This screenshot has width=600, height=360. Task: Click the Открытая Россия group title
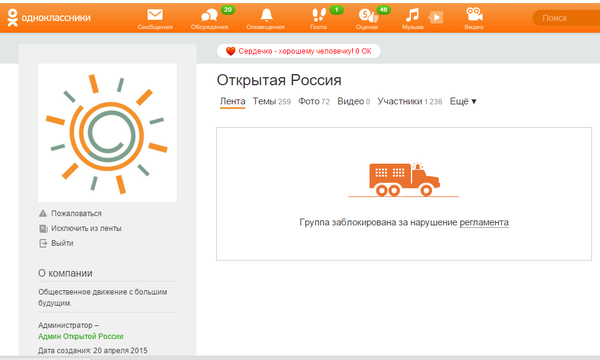tap(279, 80)
